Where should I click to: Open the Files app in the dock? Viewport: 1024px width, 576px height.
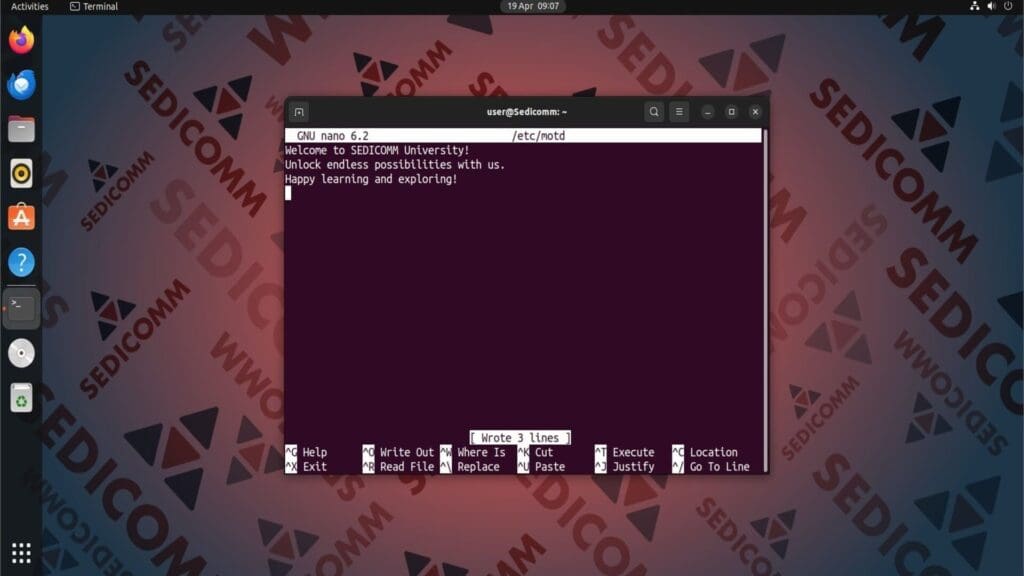click(20, 128)
